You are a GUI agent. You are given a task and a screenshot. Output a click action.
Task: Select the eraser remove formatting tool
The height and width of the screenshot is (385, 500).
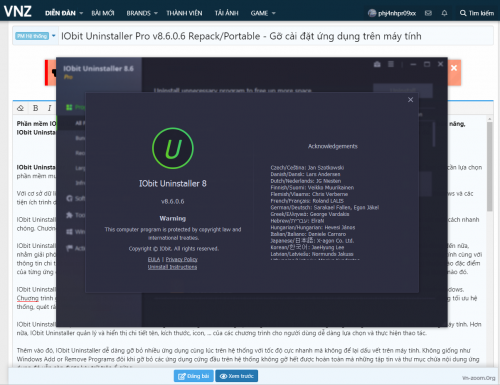(20, 108)
